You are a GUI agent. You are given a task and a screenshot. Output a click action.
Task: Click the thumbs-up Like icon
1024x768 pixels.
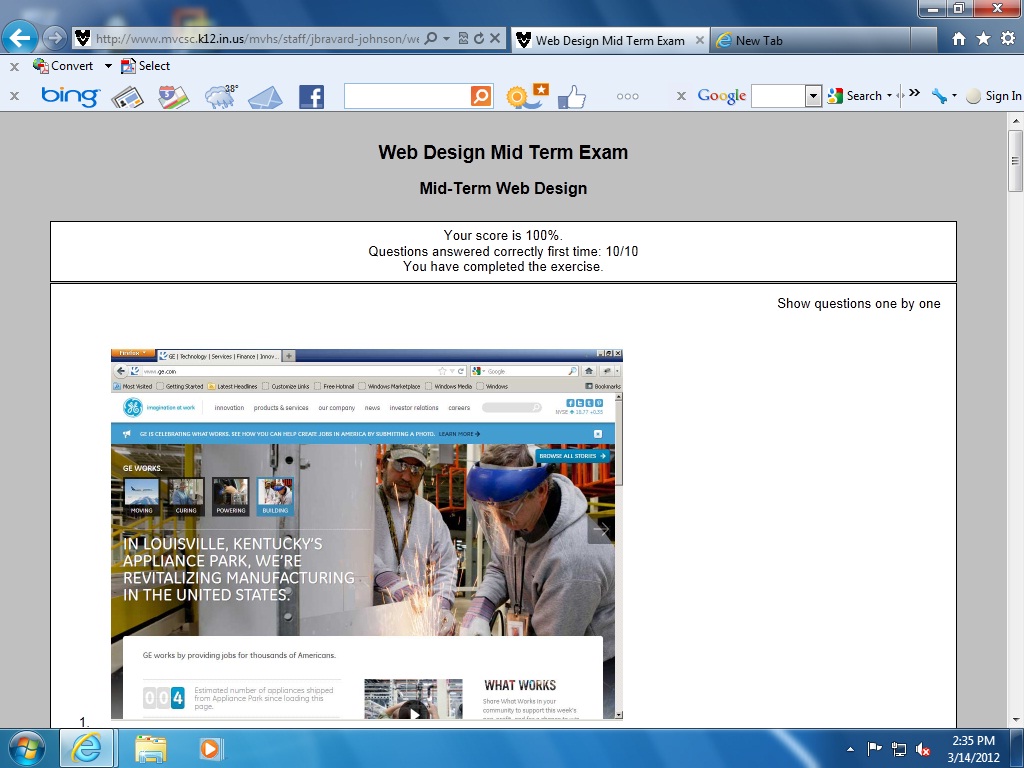571,97
